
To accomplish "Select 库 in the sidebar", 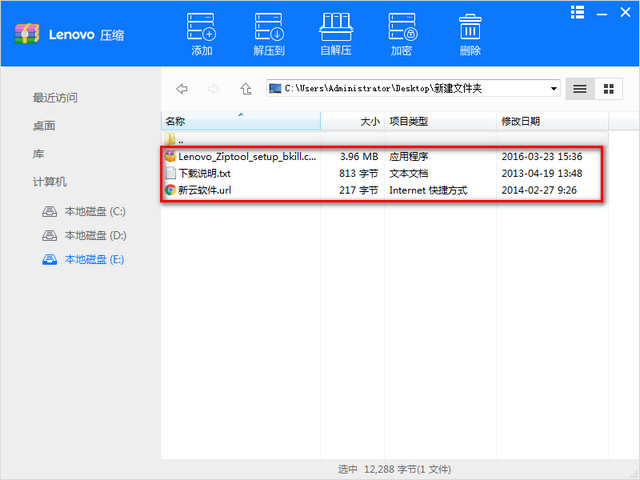I will point(38,154).
